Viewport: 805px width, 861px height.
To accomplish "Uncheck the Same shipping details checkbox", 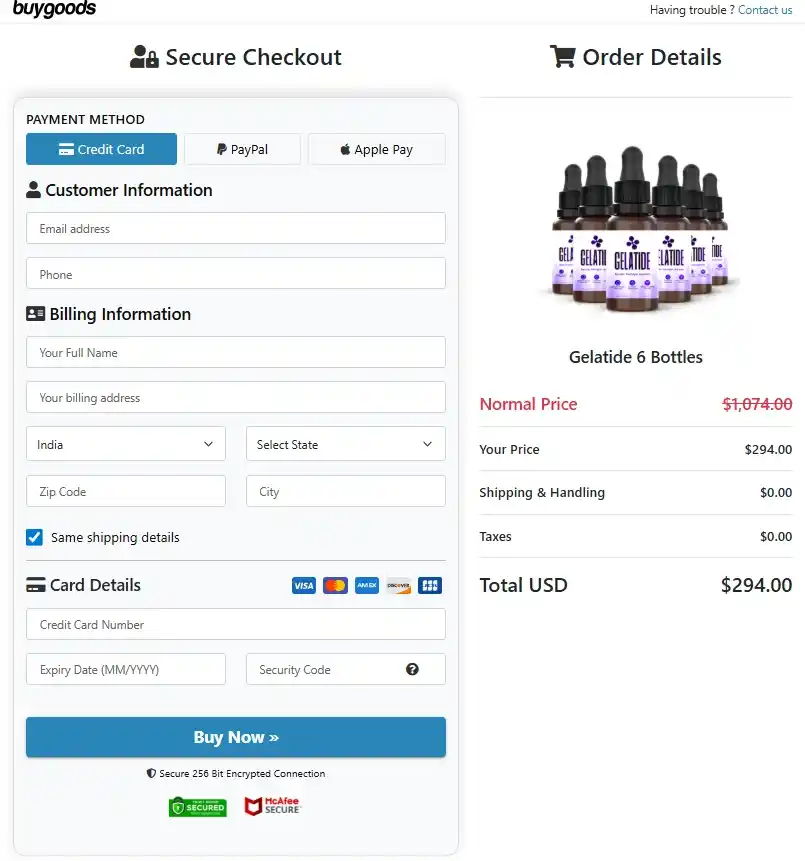I will pyautogui.click(x=34, y=536).
